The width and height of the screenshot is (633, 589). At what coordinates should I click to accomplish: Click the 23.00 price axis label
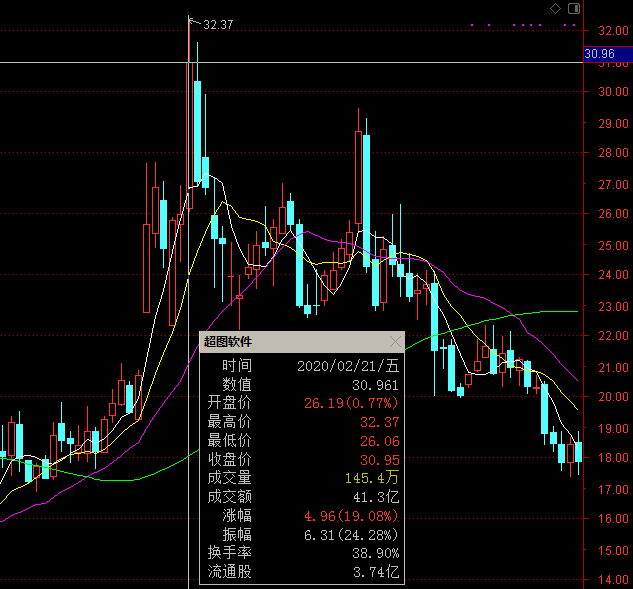pyautogui.click(x=613, y=306)
